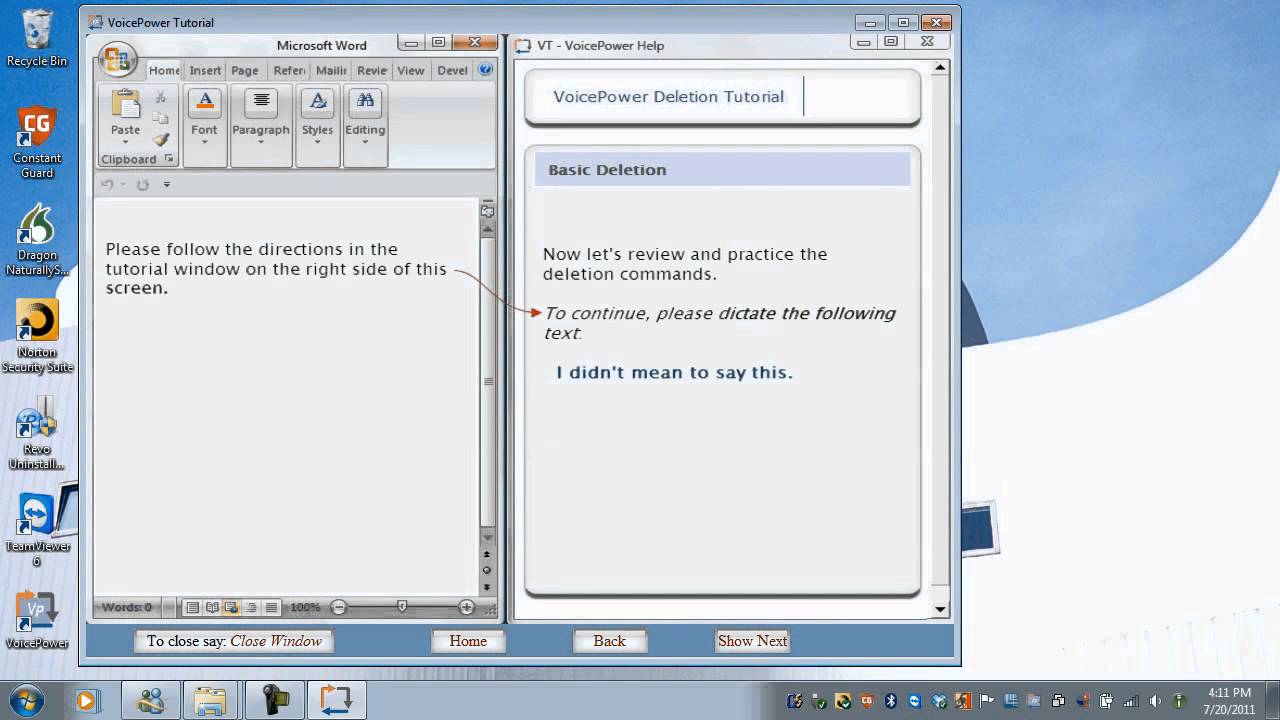Screen dimensions: 1280x720
Task: Open the Undo history dropdown arrow
Action: 123,184
